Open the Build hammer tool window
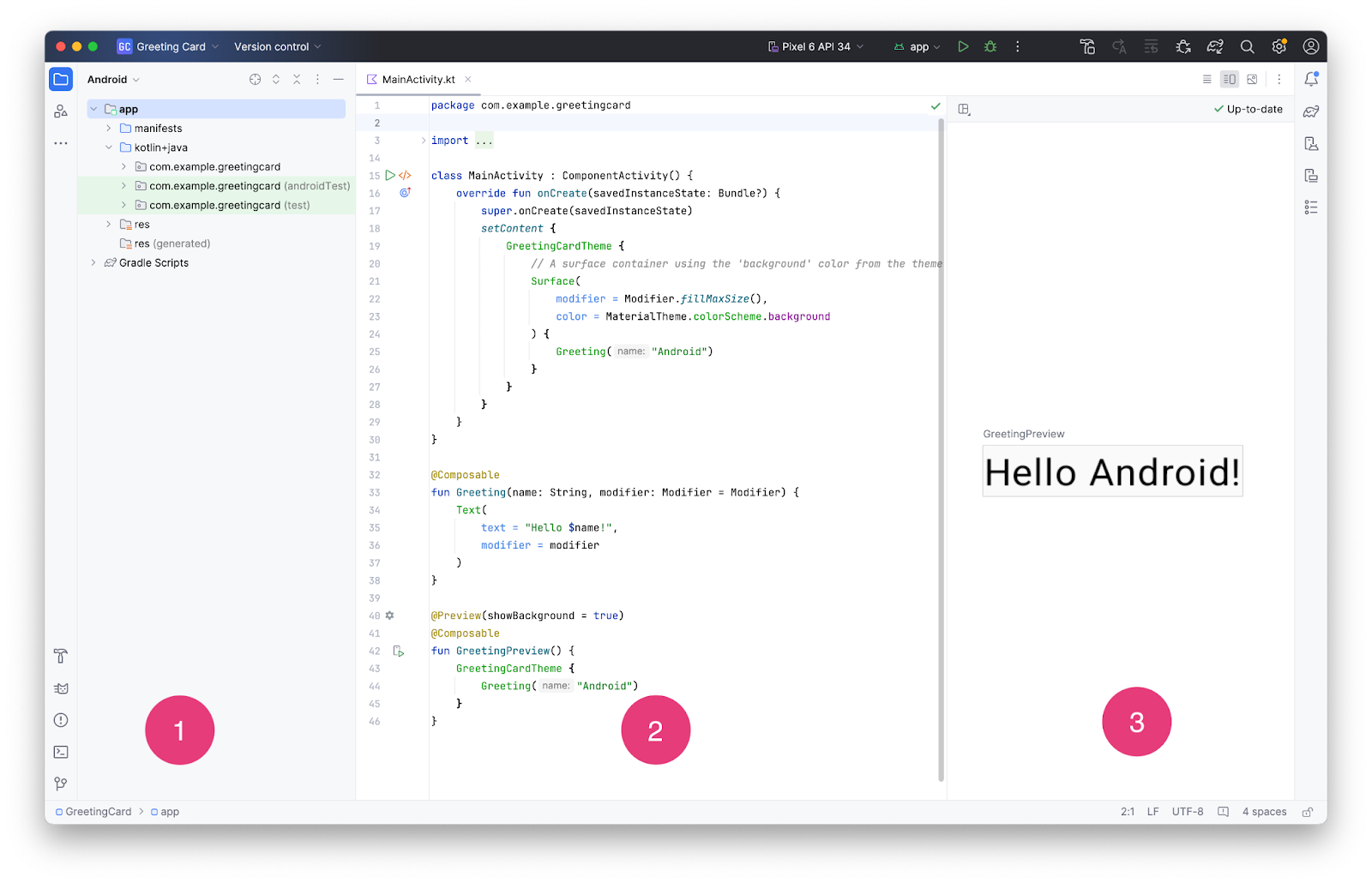 pos(61,657)
